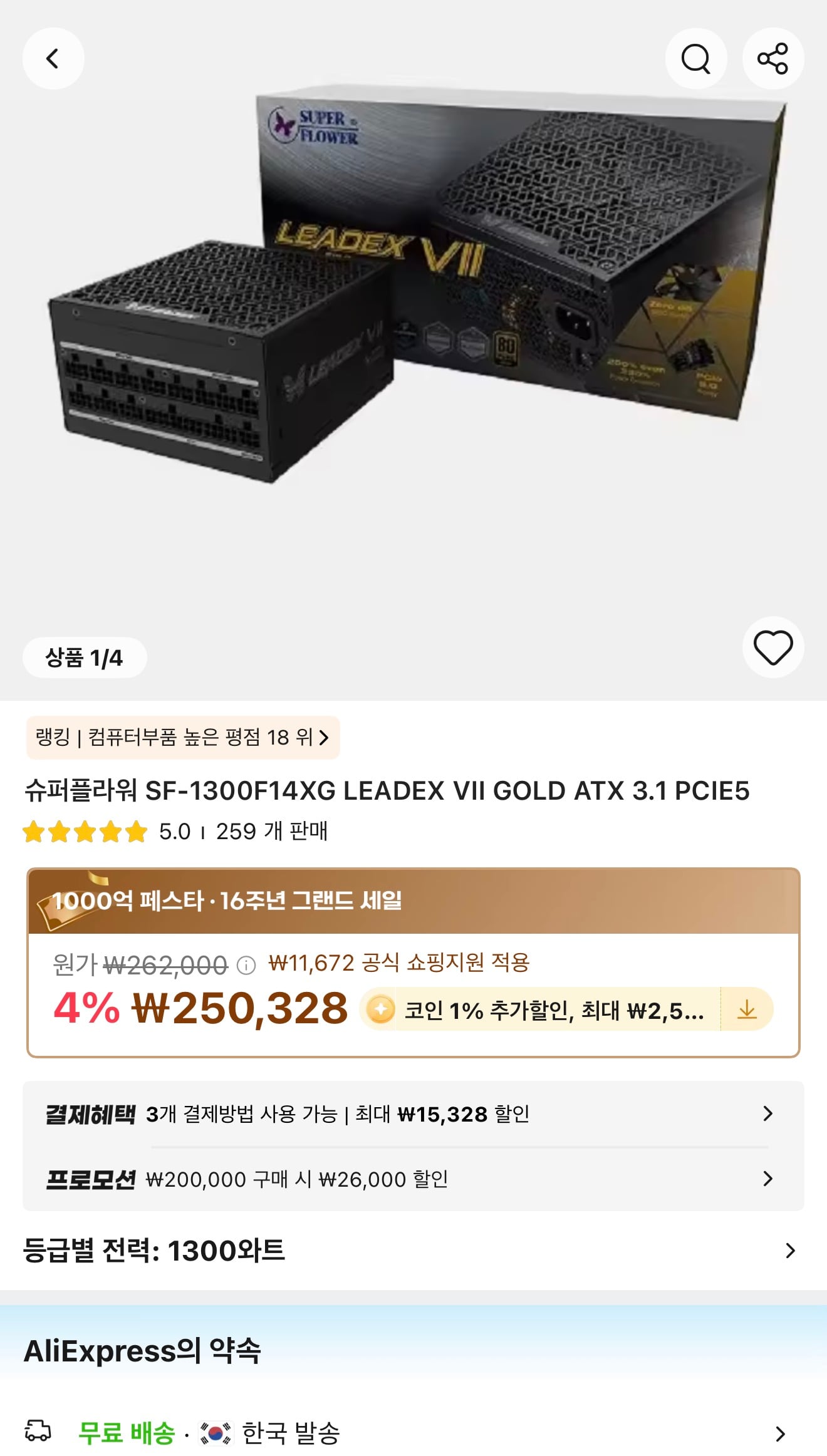The height and width of the screenshot is (1456, 827).
Task: Open search with the magnifier icon
Action: 695,59
